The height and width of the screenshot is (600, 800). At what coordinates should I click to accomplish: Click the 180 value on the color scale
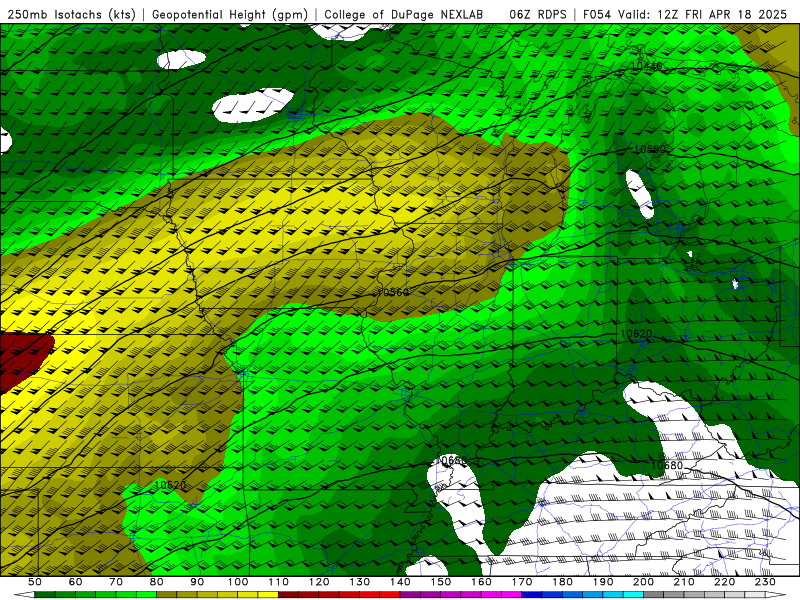click(562, 582)
